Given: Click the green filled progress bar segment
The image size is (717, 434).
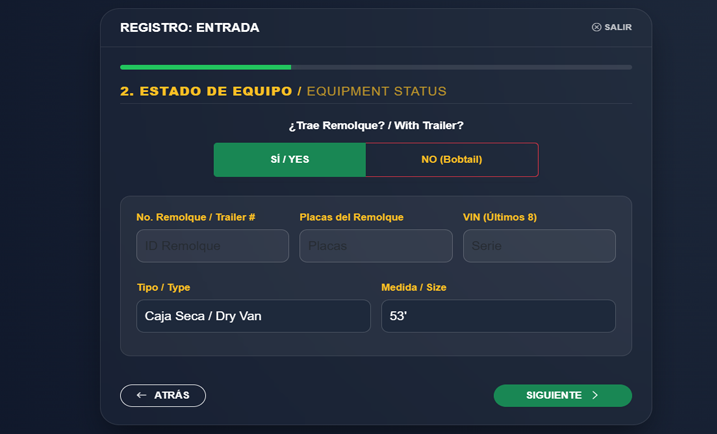Looking at the screenshot, I should point(205,67).
